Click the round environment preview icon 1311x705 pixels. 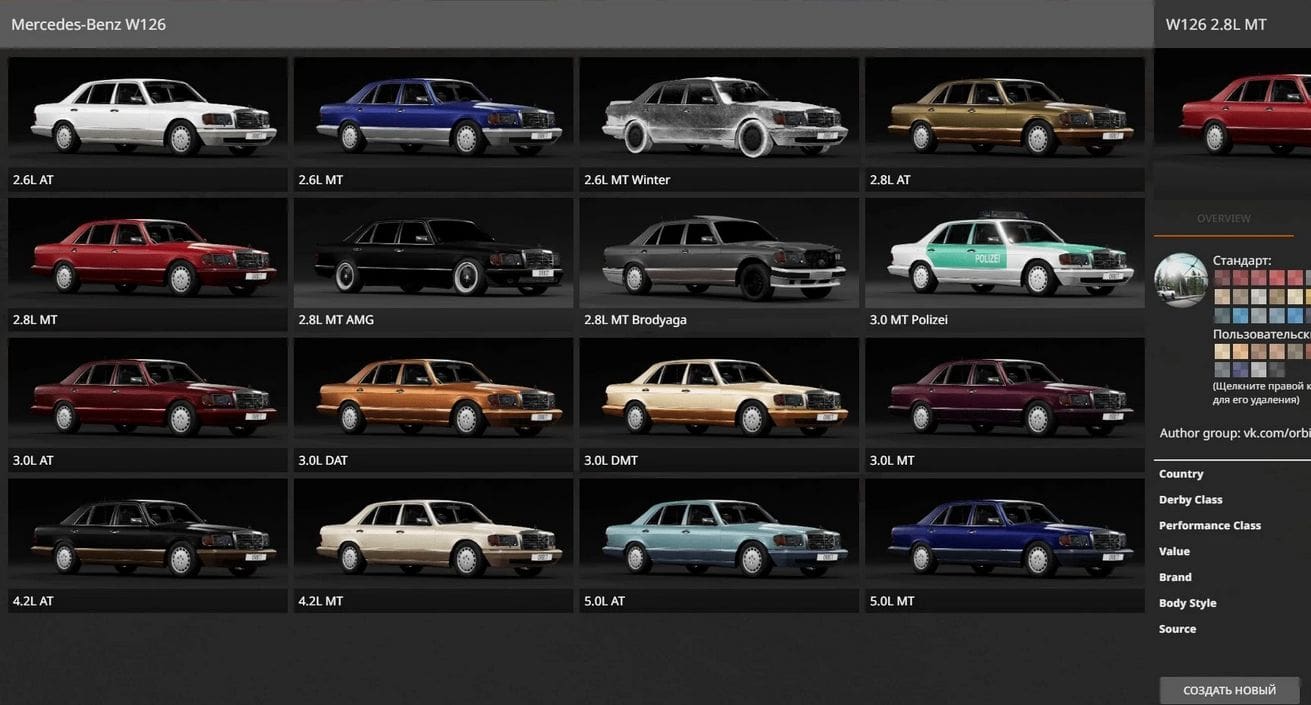coord(1181,280)
